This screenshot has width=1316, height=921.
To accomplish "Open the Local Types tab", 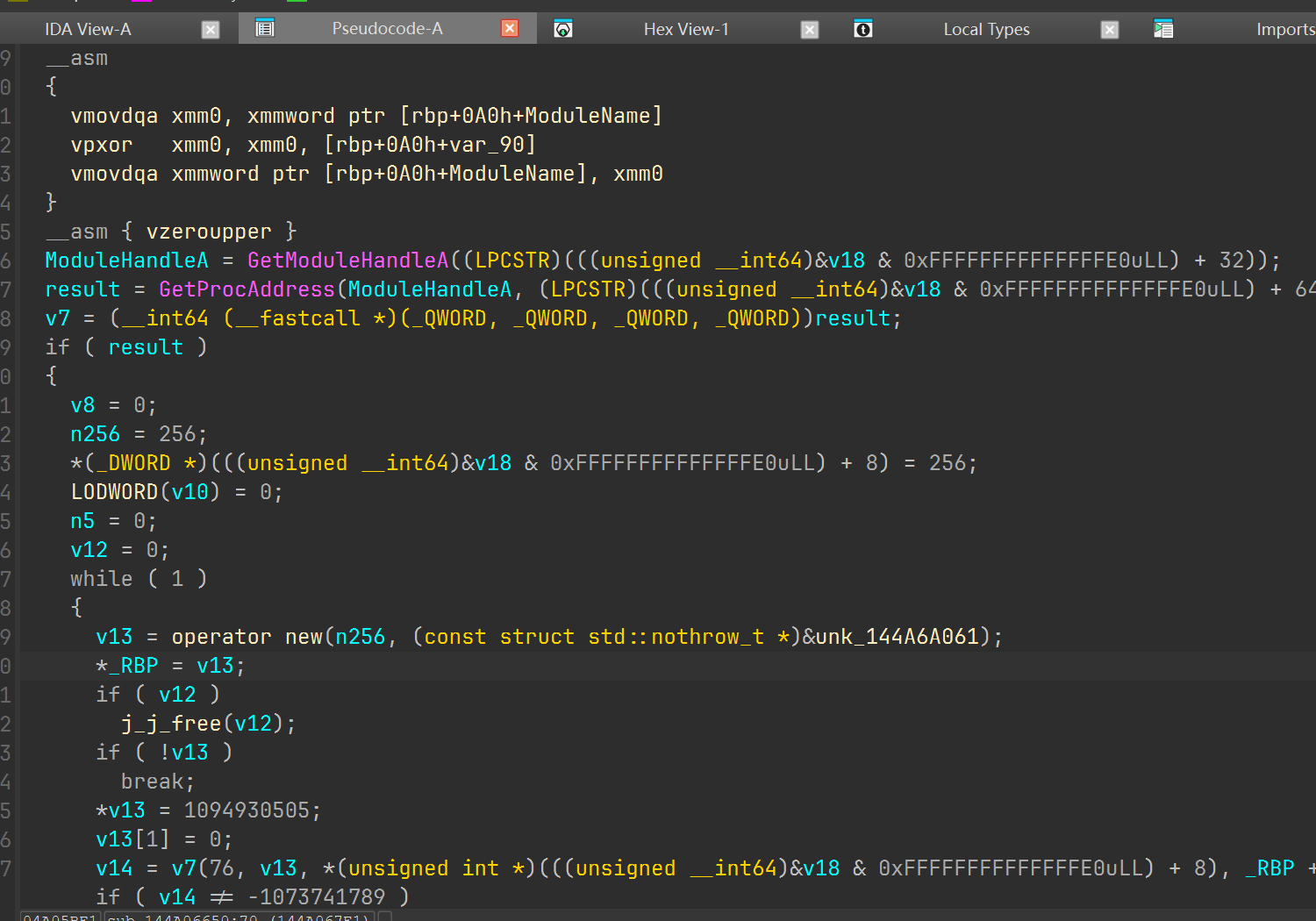I will [x=986, y=30].
